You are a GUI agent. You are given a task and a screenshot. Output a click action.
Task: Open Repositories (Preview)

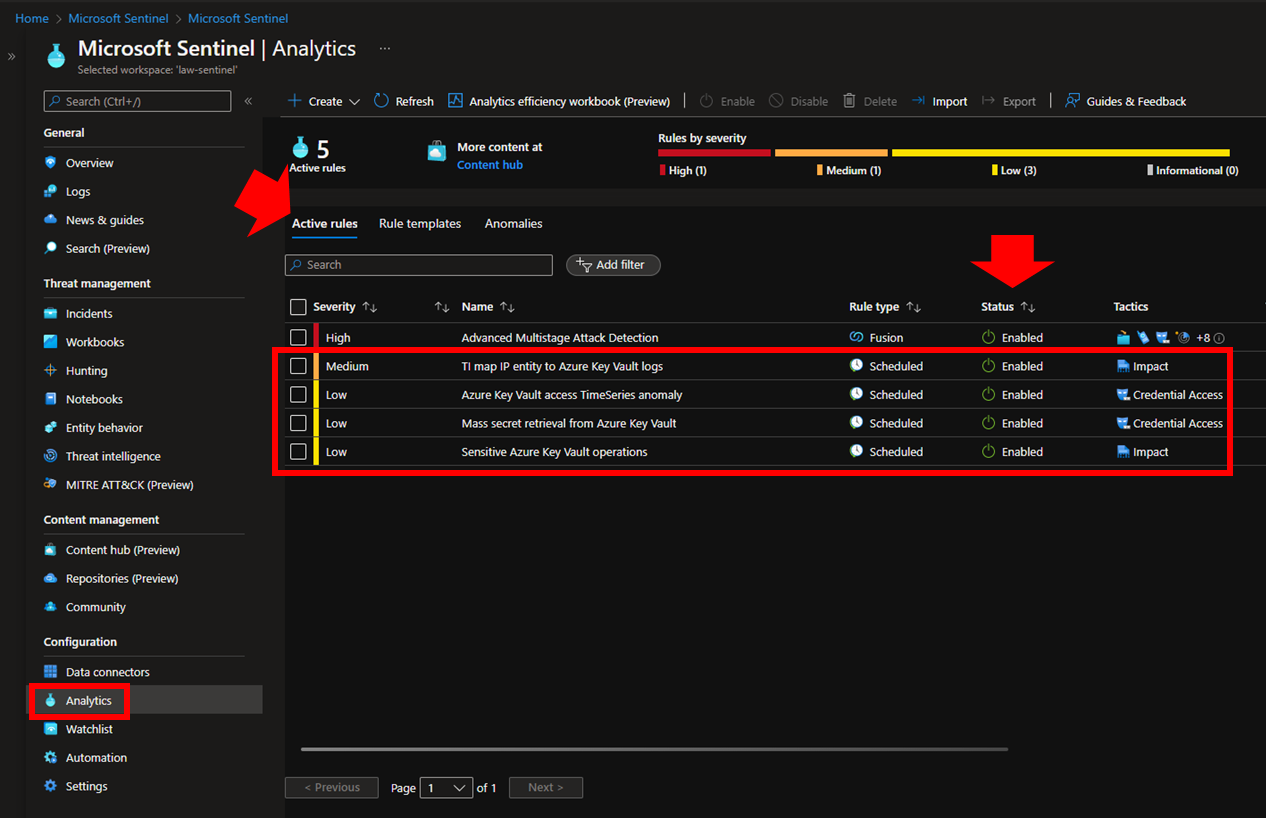pyautogui.click(x=122, y=579)
